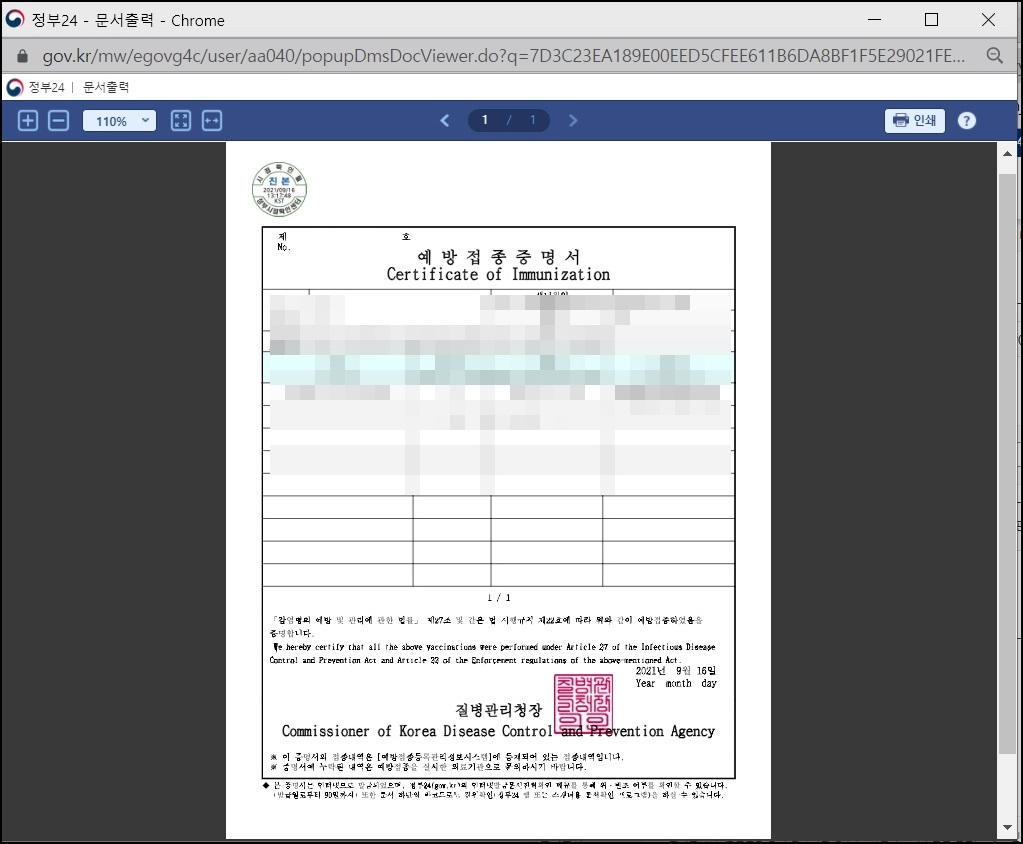
Task: Click the scrollbar down arrow
Action: click(x=1007, y=828)
